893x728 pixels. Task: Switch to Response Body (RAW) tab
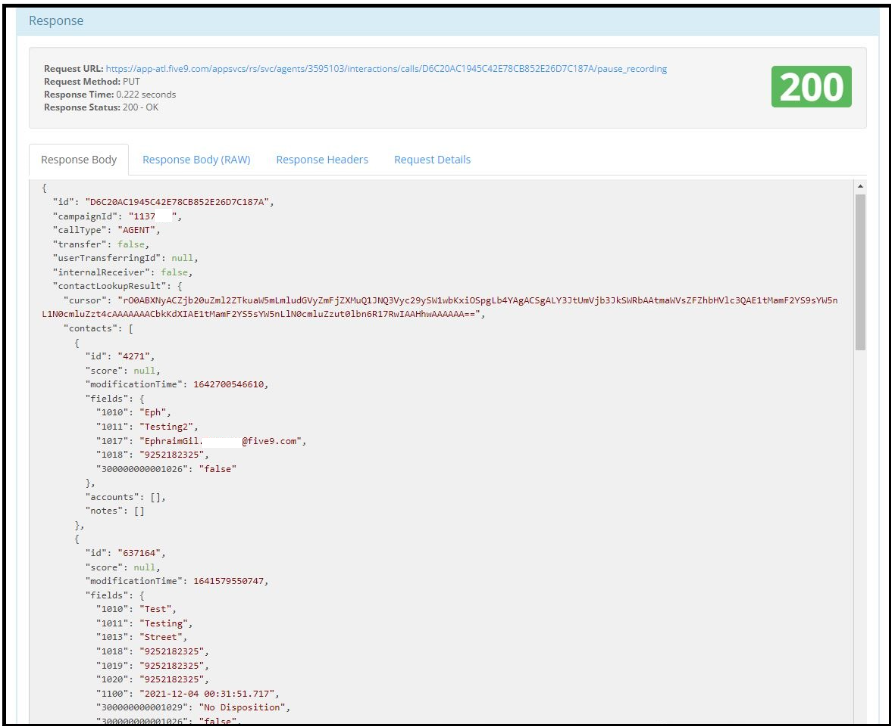point(196,160)
